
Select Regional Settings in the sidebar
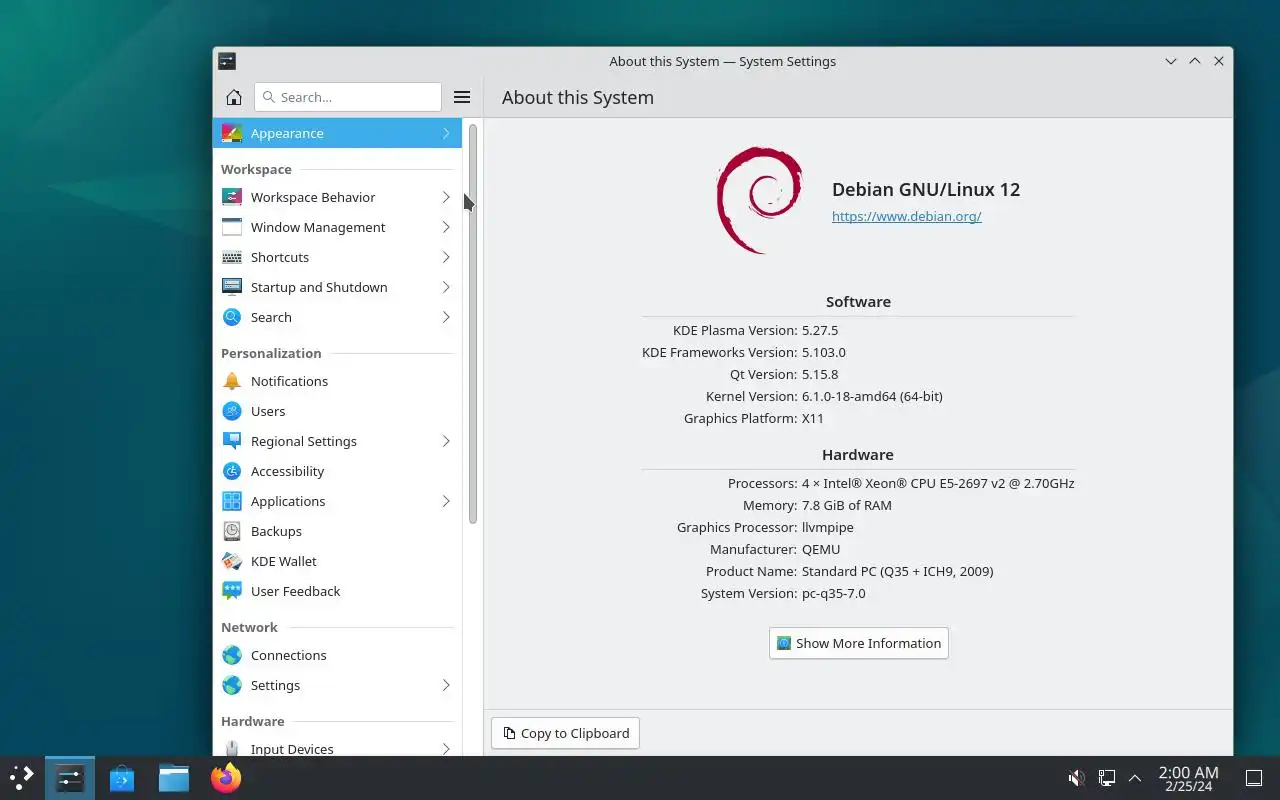point(337,441)
